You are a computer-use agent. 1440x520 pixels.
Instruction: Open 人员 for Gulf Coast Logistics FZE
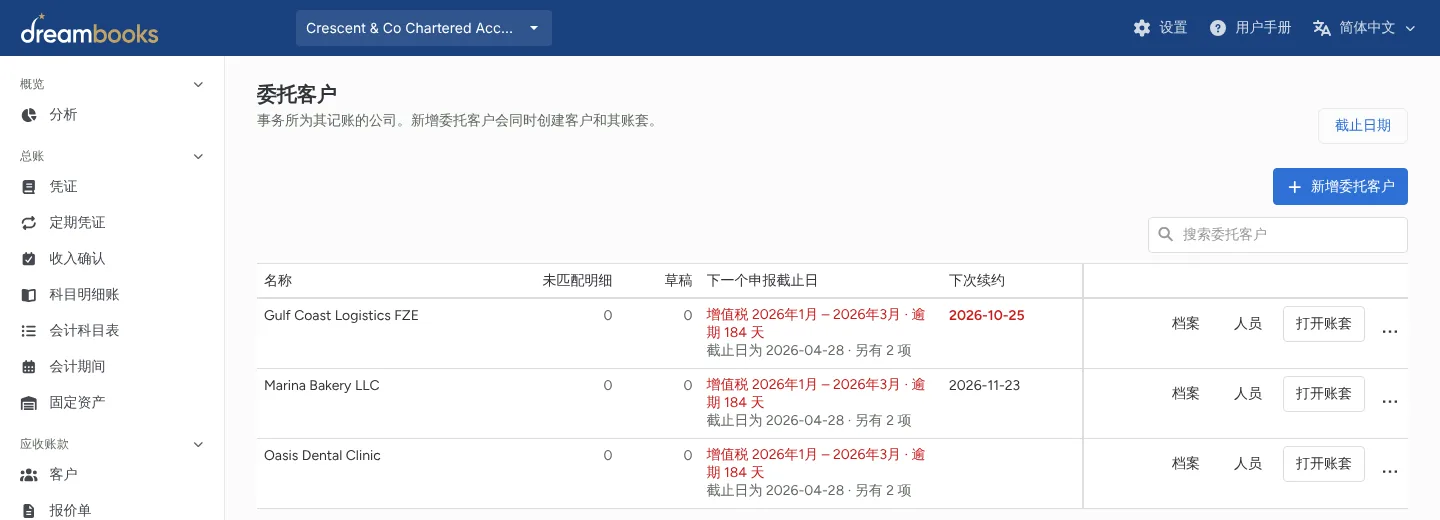click(1248, 324)
